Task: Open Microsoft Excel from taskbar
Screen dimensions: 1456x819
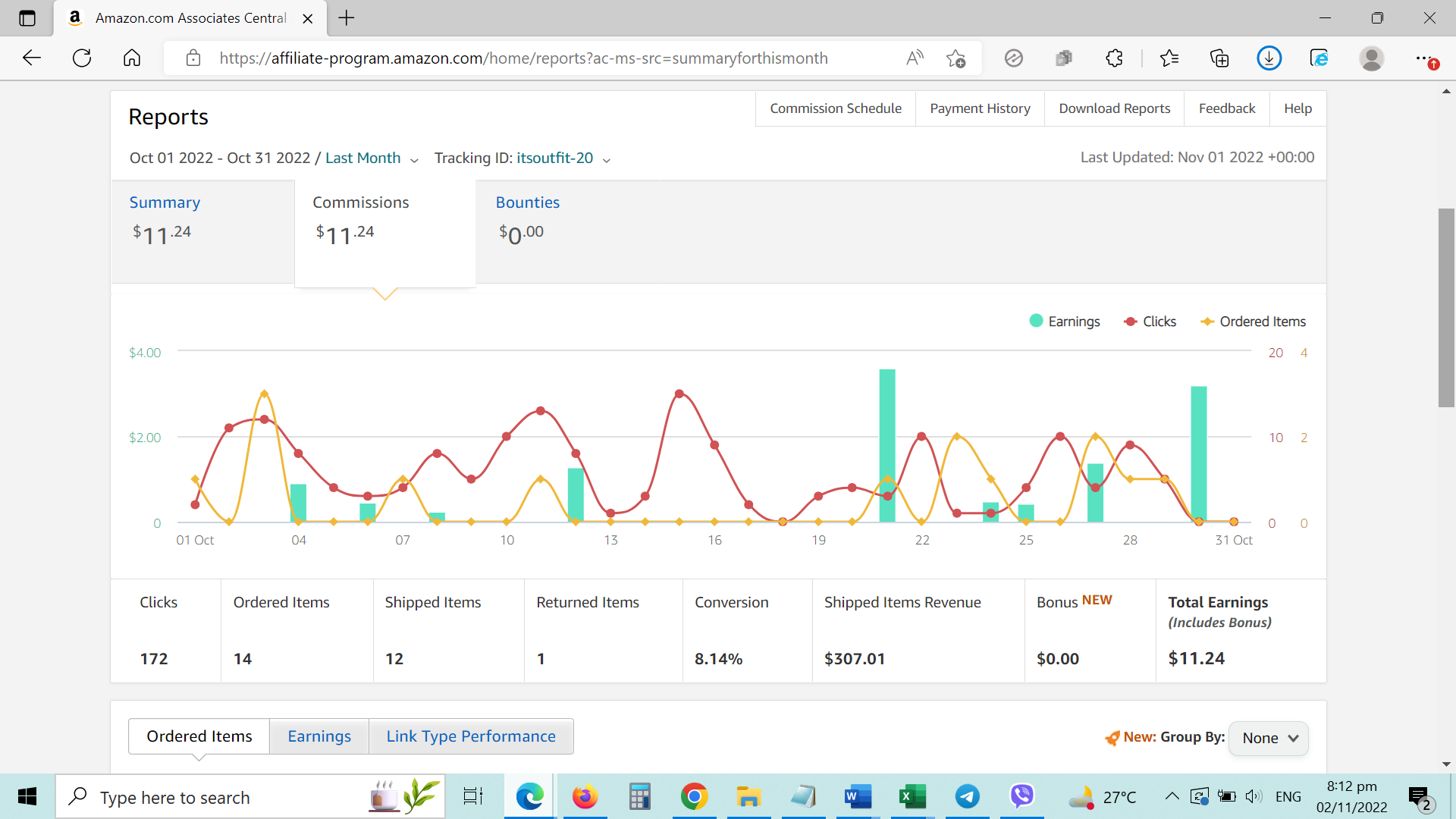Action: tap(912, 796)
